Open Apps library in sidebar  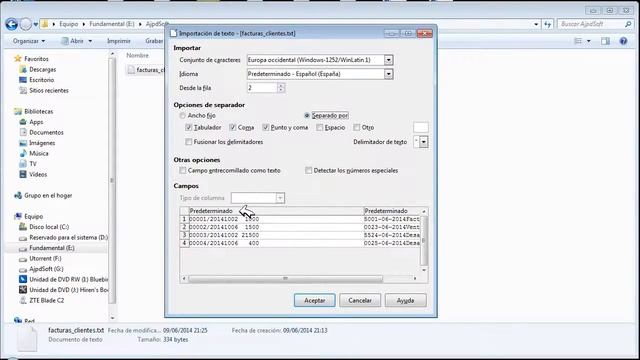(x=36, y=122)
